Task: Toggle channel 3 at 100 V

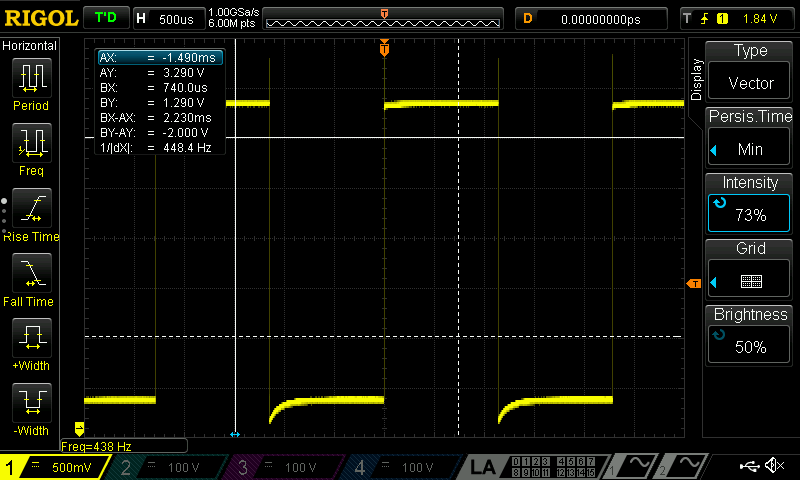Action: (285, 467)
